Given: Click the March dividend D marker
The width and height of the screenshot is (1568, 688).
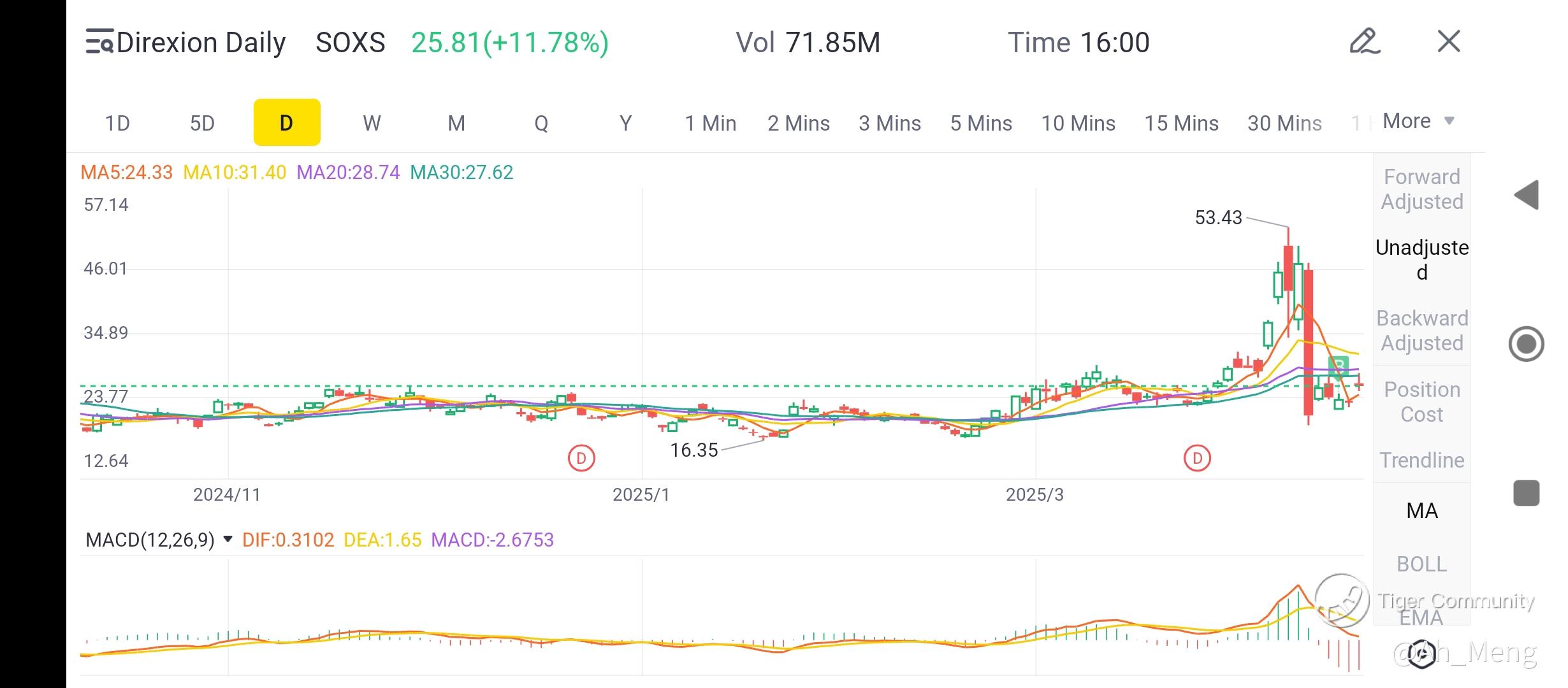Looking at the screenshot, I should (x=1196, y=458).
